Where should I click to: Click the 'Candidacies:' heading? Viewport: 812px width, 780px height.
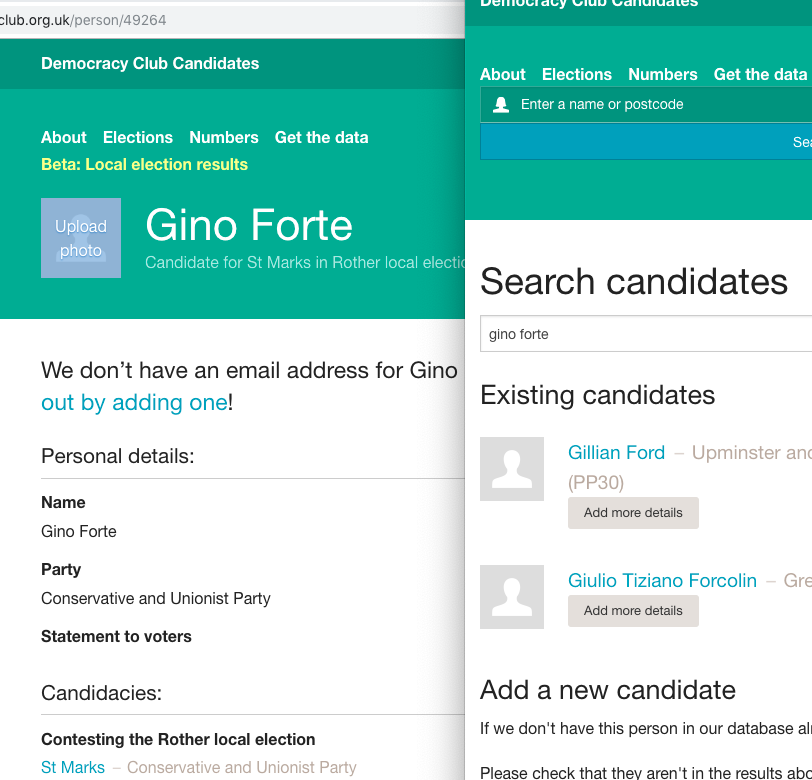point(102,693)
